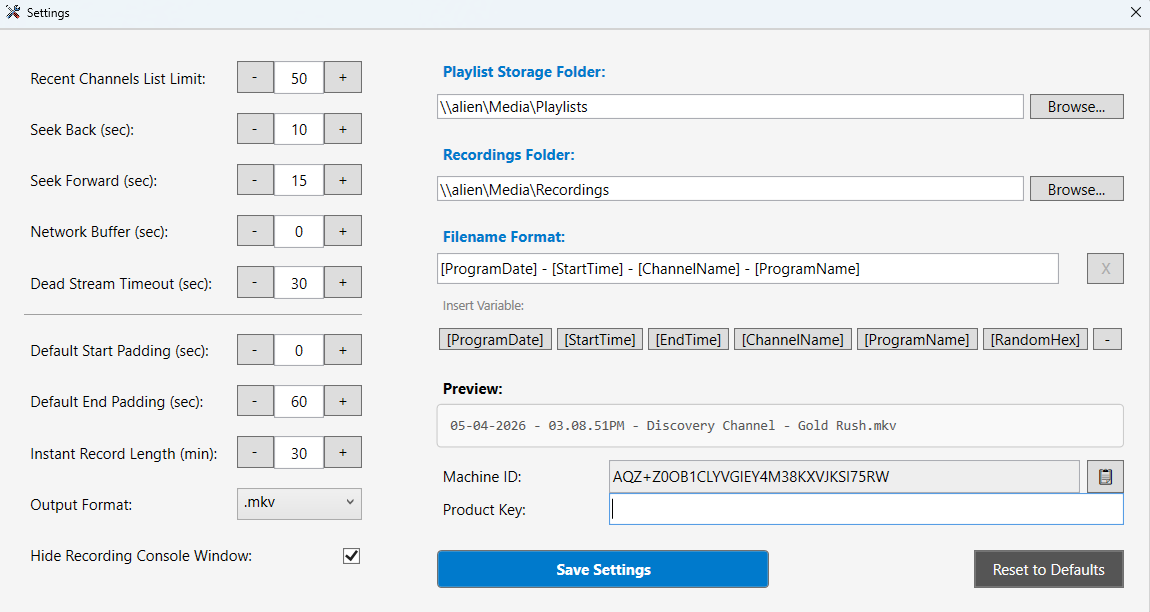1150x612 pixels.
Task: Click Recent Channels List Limit value 50
Action: [x=299, y=78]
